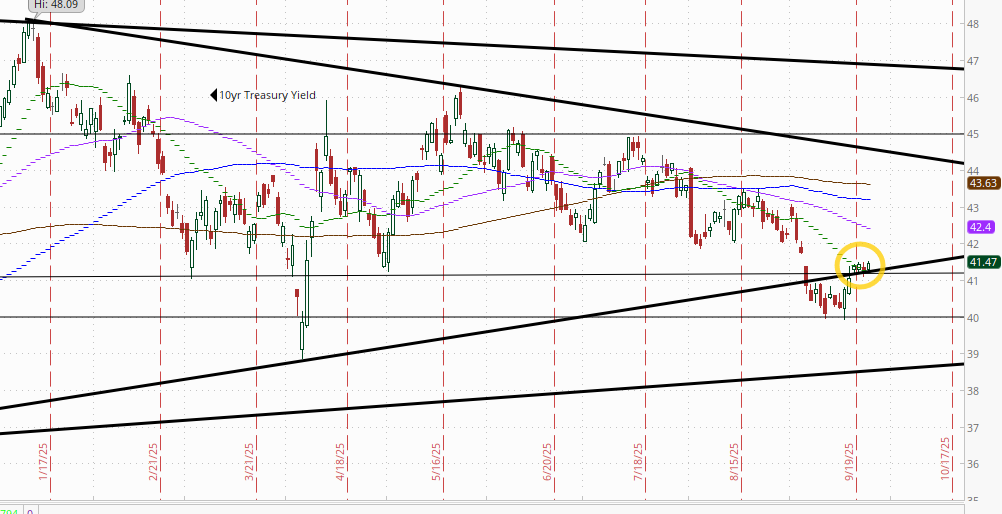1002x514 pixels.
Task: Select the brown 43.63 price axis tag
Action: [x=983, y=183]
